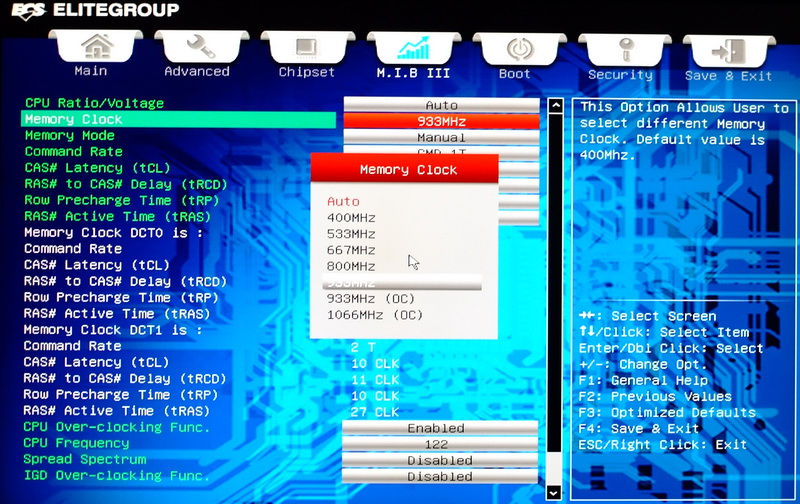Screen dimensions: 800x504
Task: Click the F2: Previous Values hint
Action: (655, 396)
